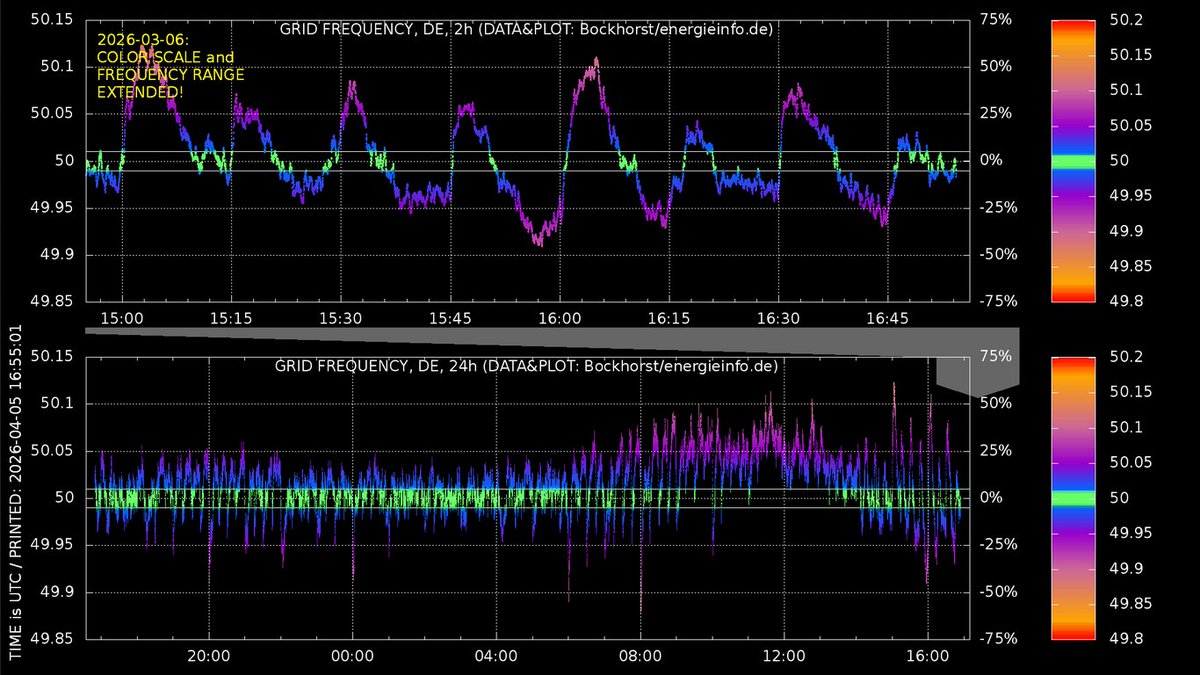Click the 50.15 left-axis label on 2h plot
The width and height of the screenshot is (1200, 675).
pyautogui.click(x=53, y=19)
